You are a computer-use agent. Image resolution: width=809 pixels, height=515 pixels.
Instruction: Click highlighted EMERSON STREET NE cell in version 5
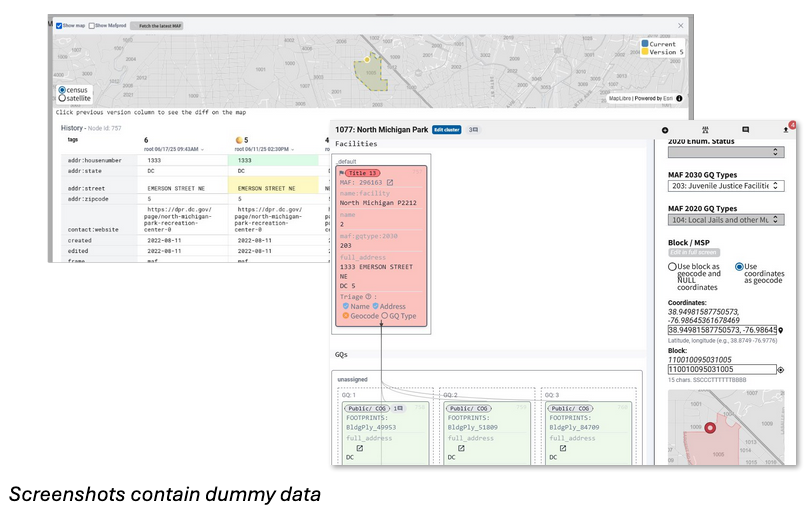pos(273,186)
